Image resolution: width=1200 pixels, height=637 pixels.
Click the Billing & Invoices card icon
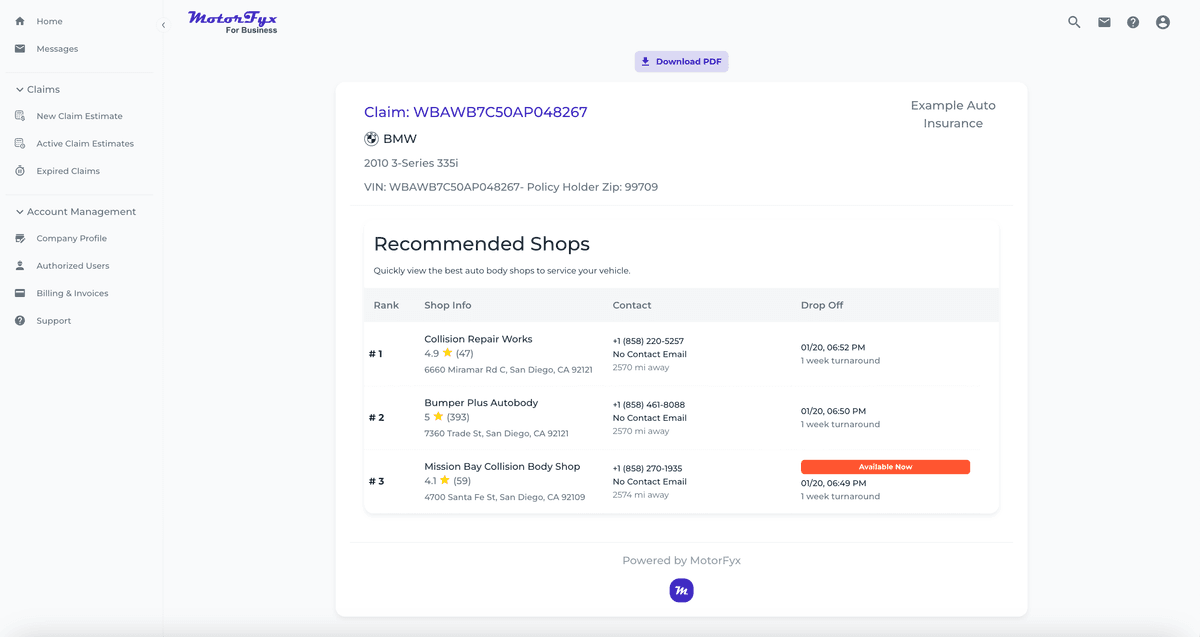click(20, 293)
